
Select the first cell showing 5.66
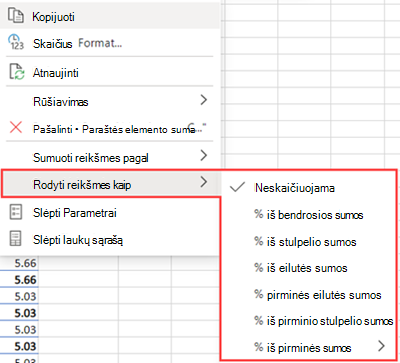[x=19, y=263]
